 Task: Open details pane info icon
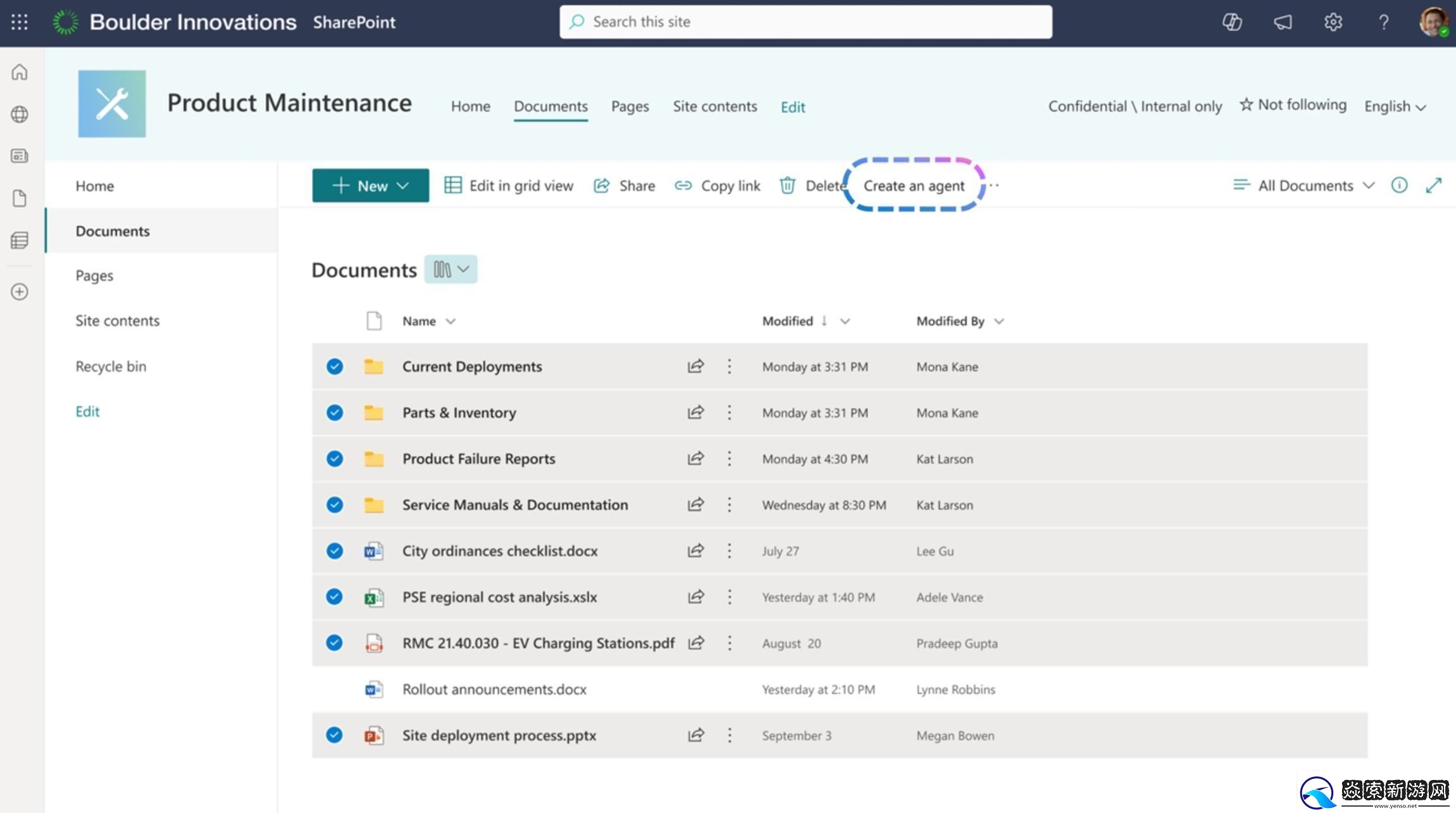(1399, 185)
